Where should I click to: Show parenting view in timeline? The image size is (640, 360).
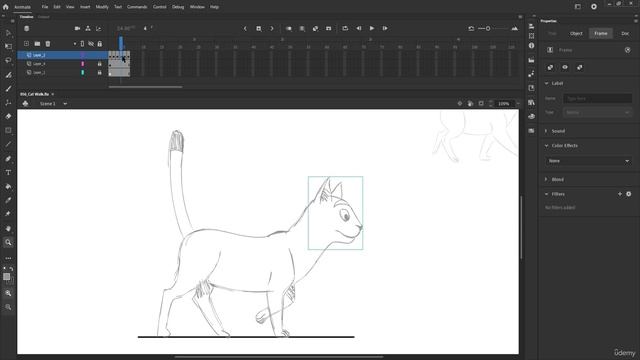click(x=88, y=29)
